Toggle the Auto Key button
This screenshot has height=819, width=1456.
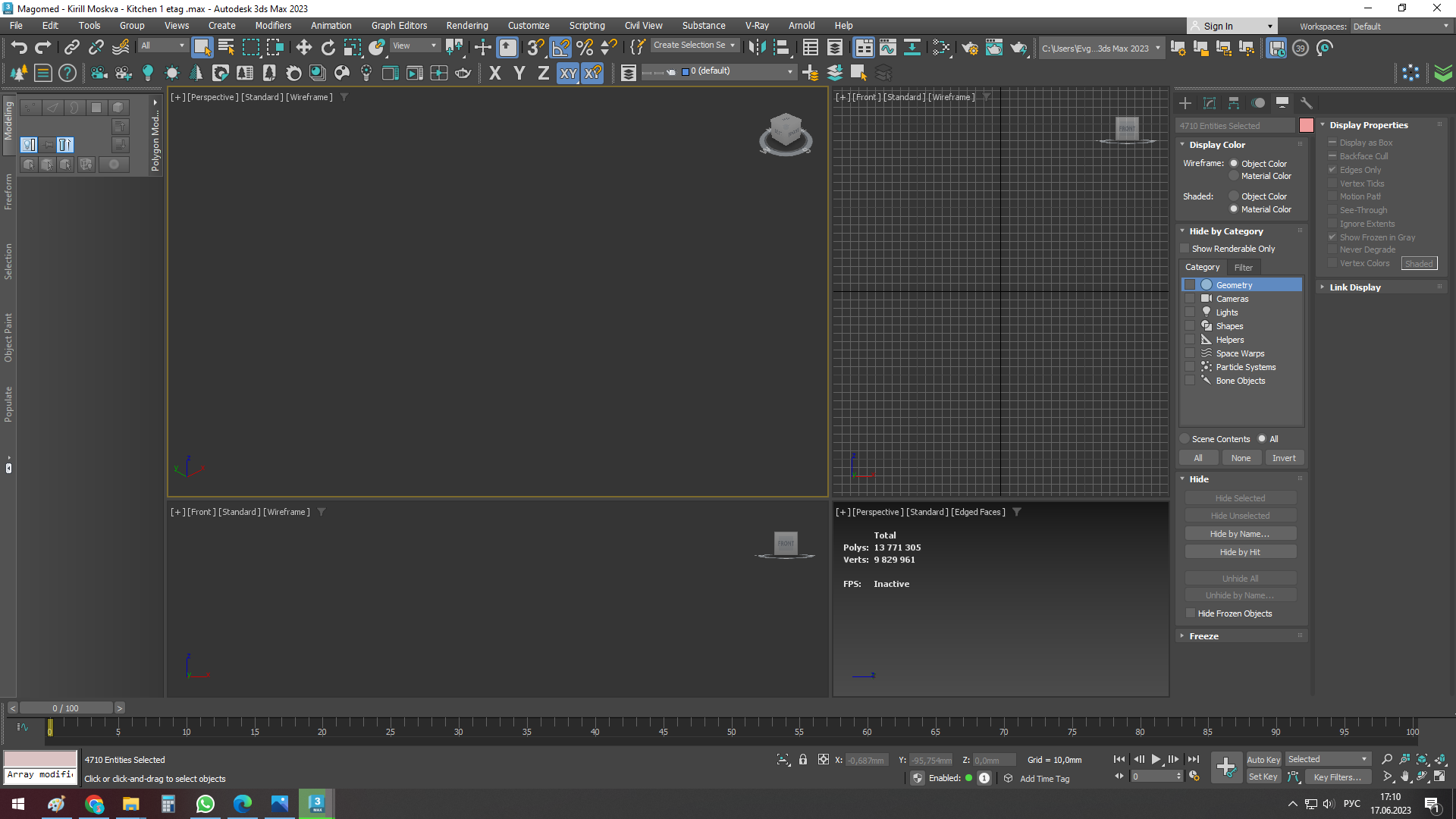pyautogui.click(x=1263, y=760)
